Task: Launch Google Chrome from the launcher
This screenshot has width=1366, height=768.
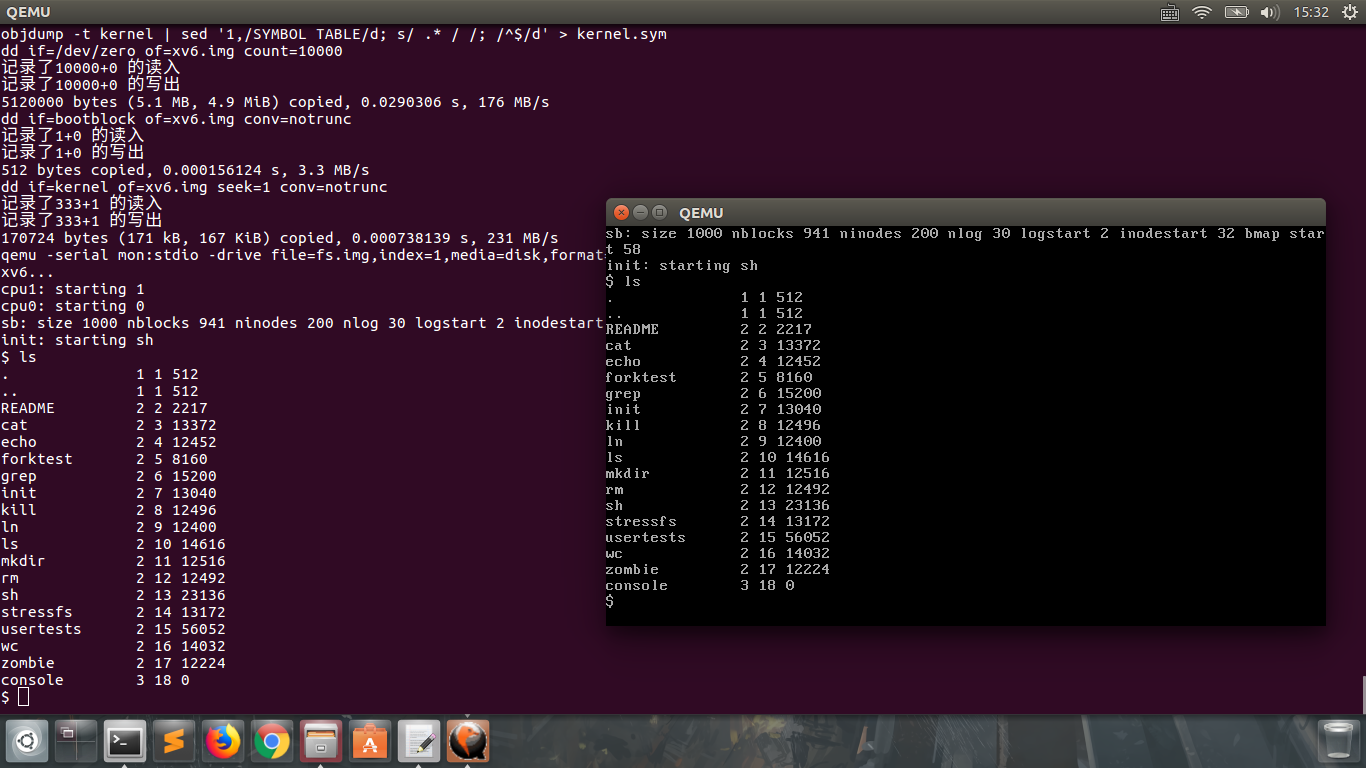Action: 271,741
